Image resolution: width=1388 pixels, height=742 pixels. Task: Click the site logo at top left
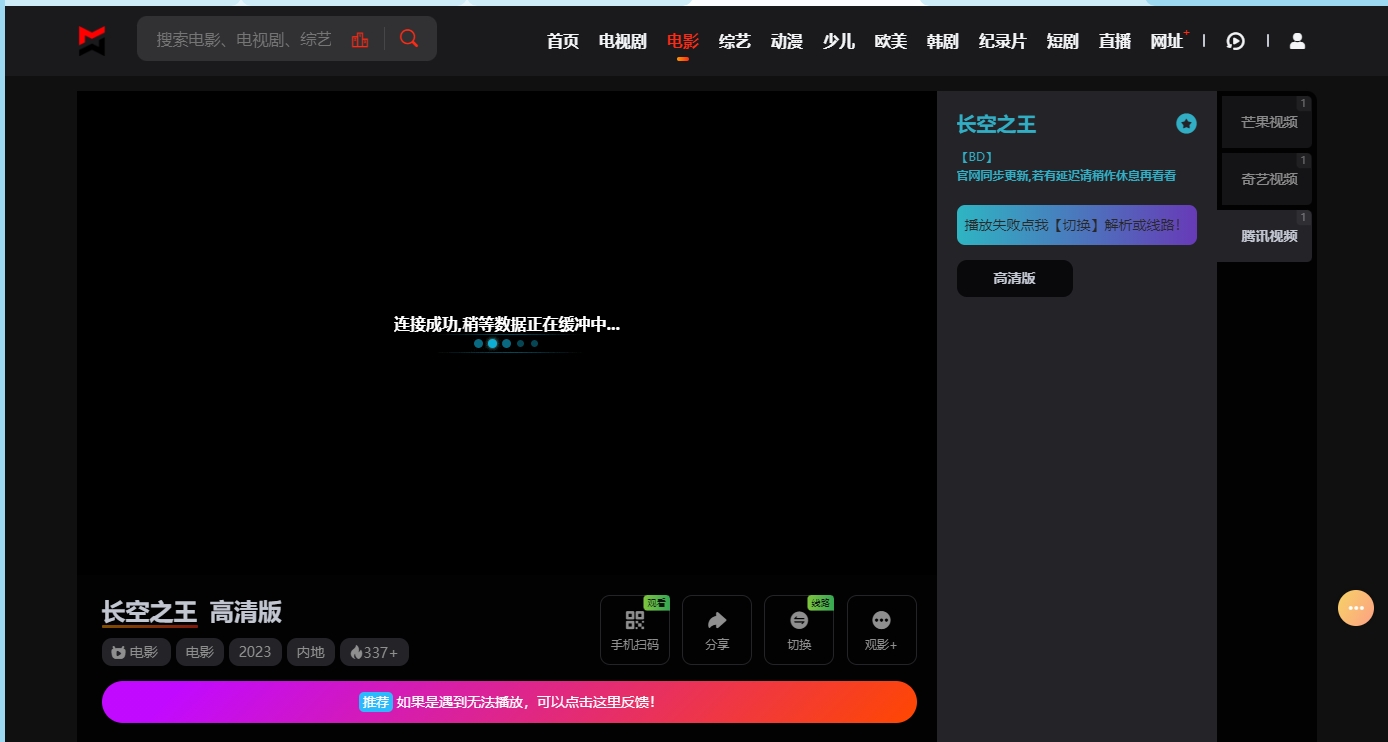[91, 40]
